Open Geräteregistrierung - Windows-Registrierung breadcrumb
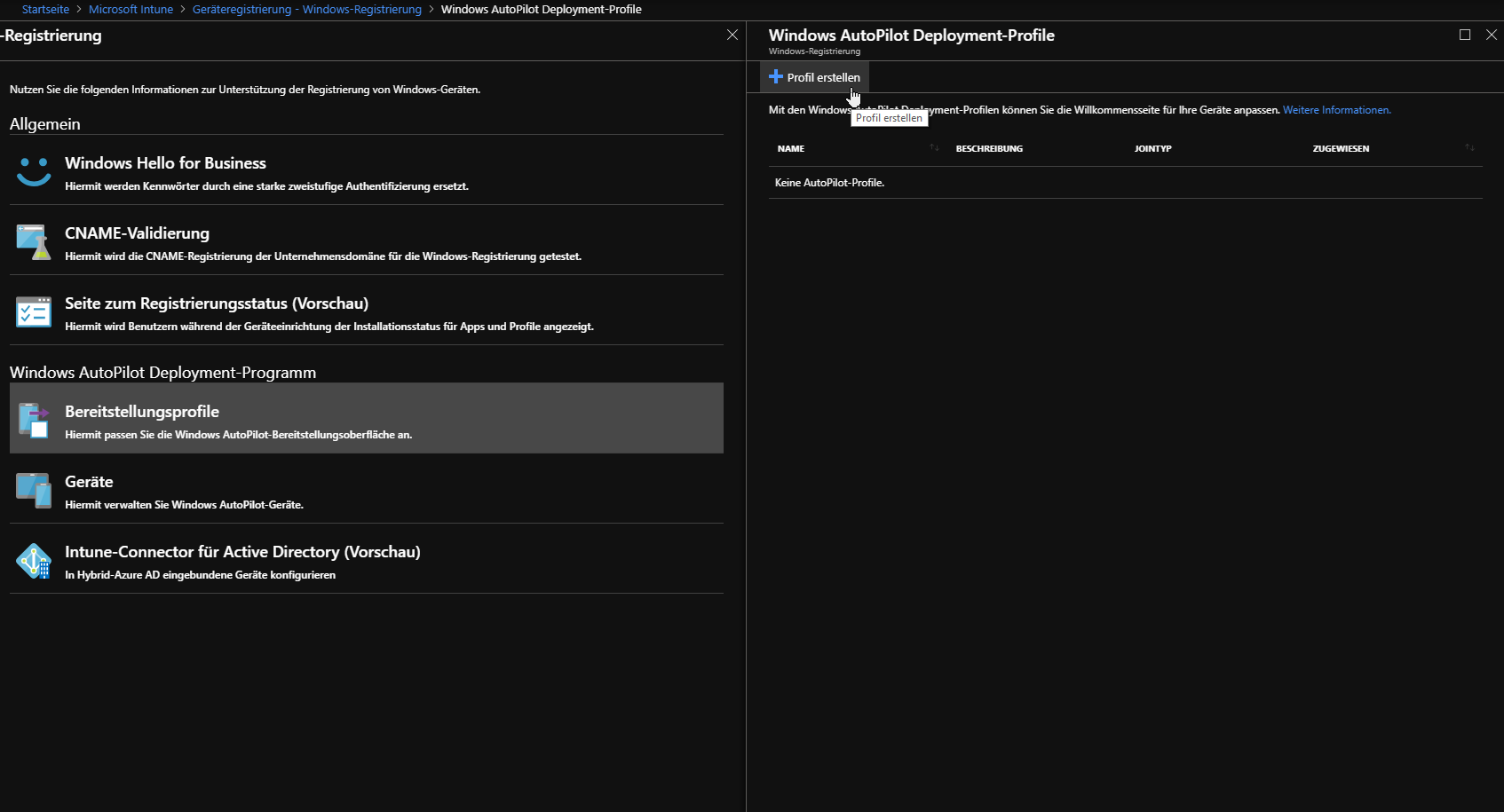1504x812 pixels. pyautogui.click(x=307, y=10)
